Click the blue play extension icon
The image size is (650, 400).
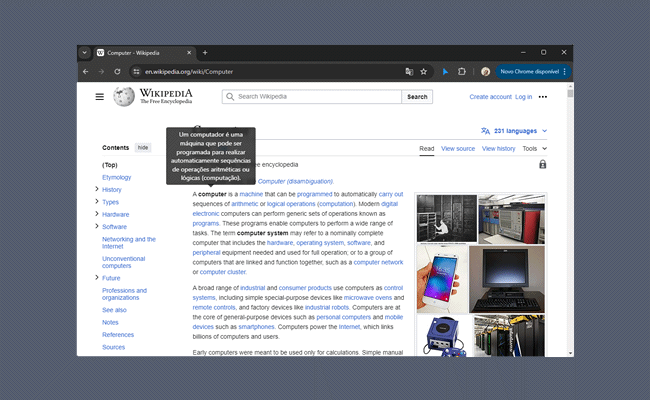[x=445, y=72]
